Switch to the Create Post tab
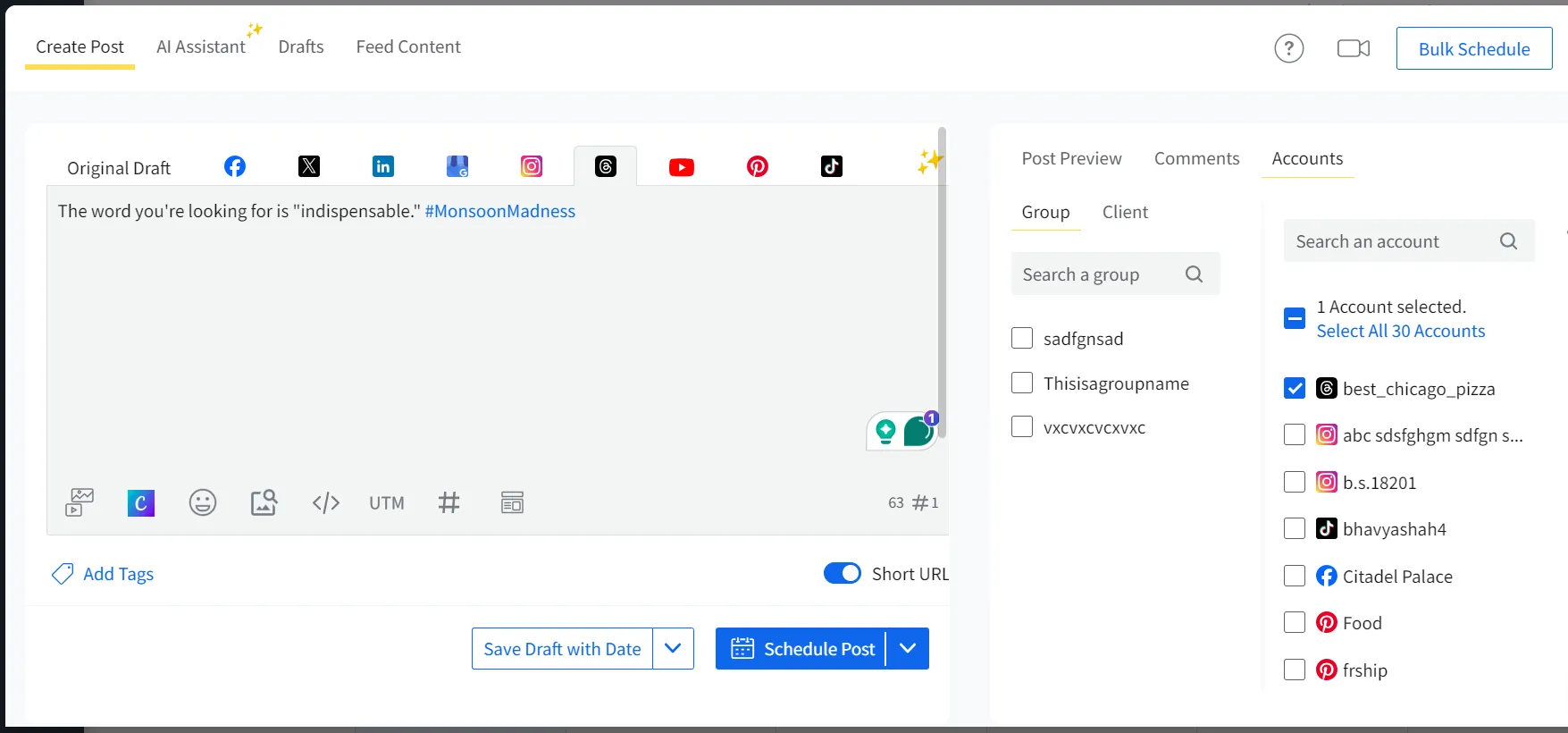This screenshot has width=1568, height=733. [80, 47]
